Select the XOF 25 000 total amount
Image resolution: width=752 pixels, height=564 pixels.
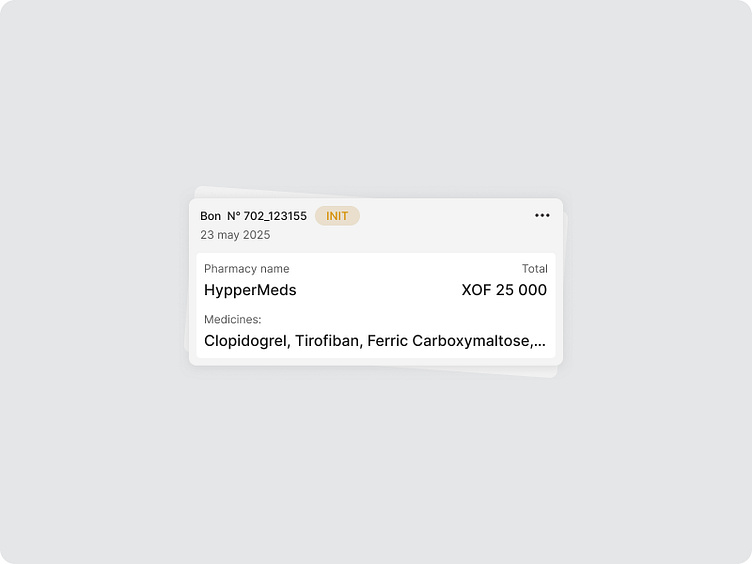(x=504, y=290)
